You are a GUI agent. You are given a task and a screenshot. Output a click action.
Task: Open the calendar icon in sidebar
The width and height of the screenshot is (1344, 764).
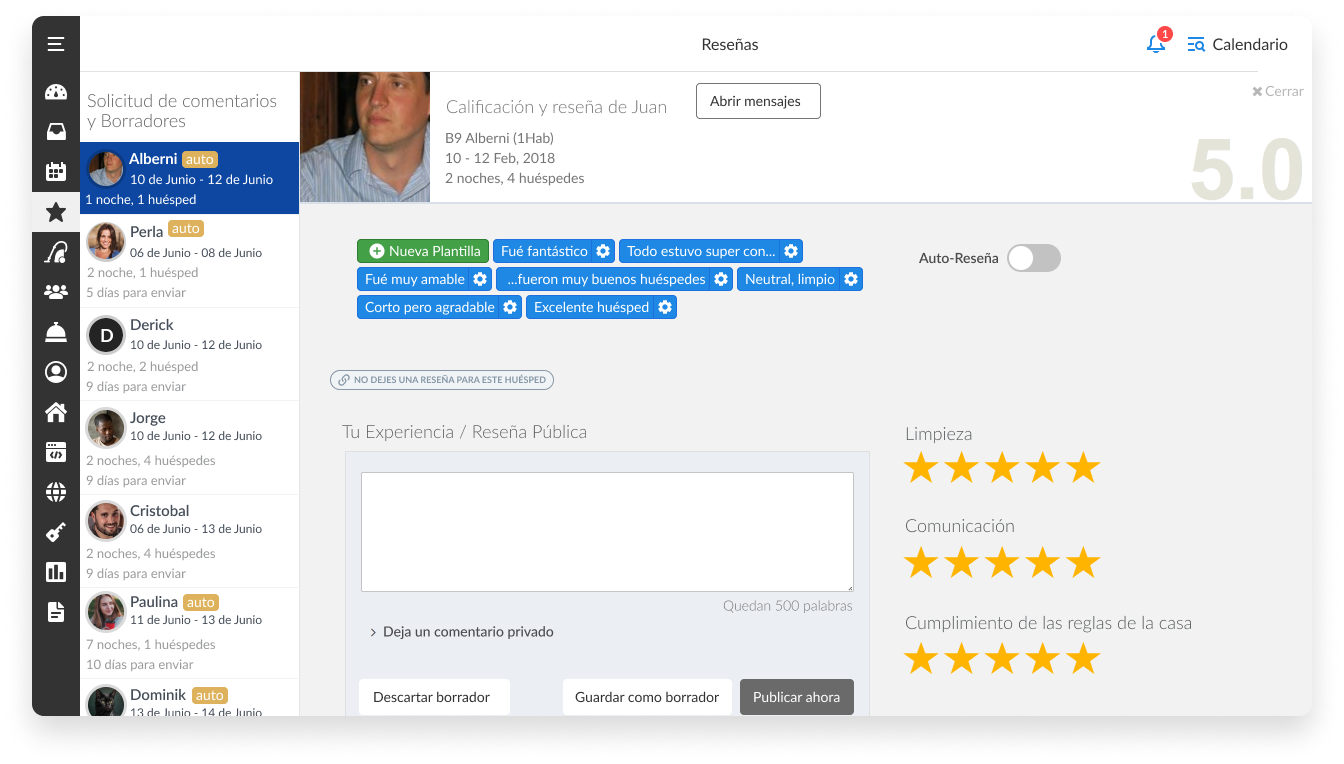point(56,171)
